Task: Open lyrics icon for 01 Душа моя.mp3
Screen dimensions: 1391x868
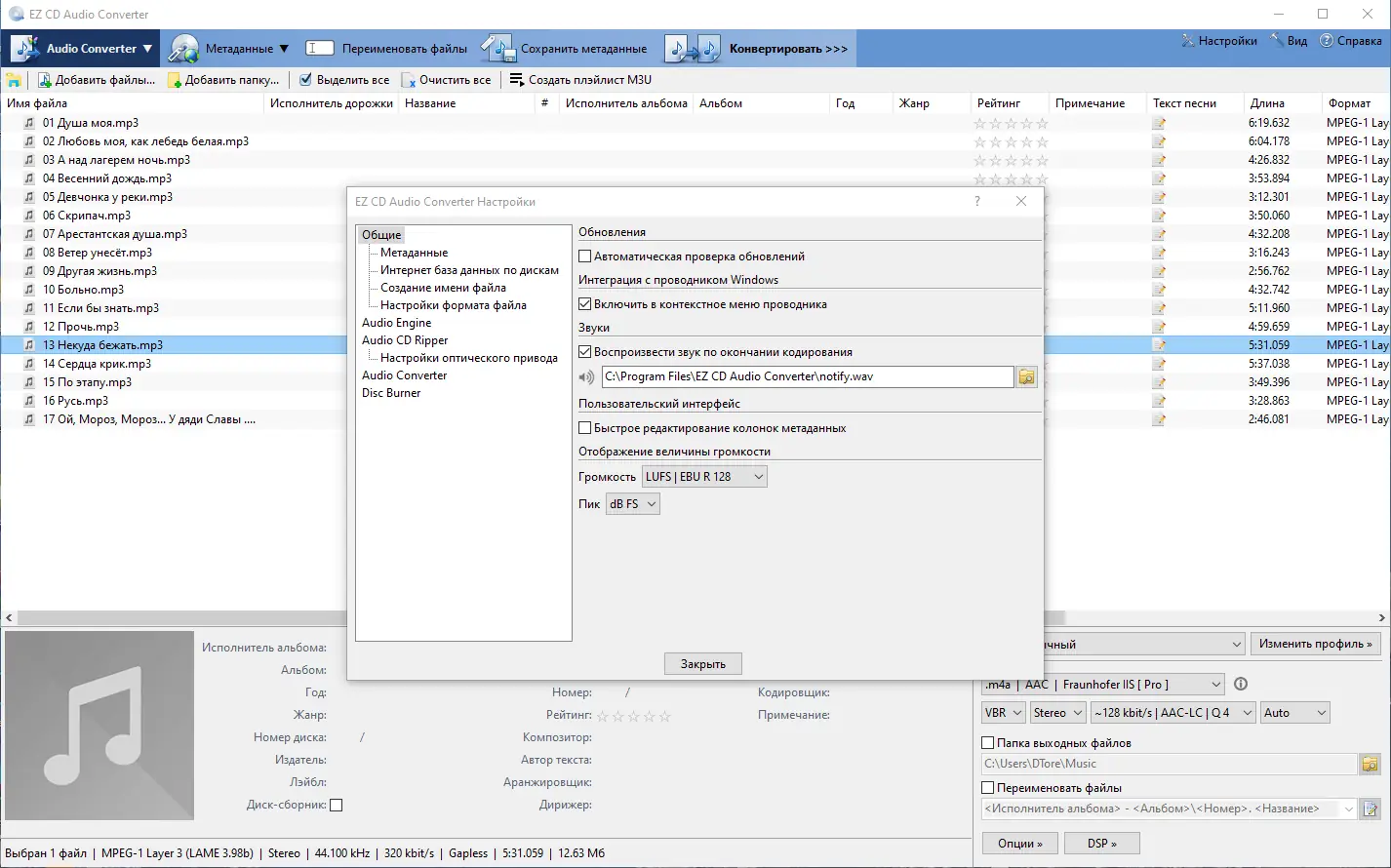Action: pyautogui.click(x=1159, y=124)
